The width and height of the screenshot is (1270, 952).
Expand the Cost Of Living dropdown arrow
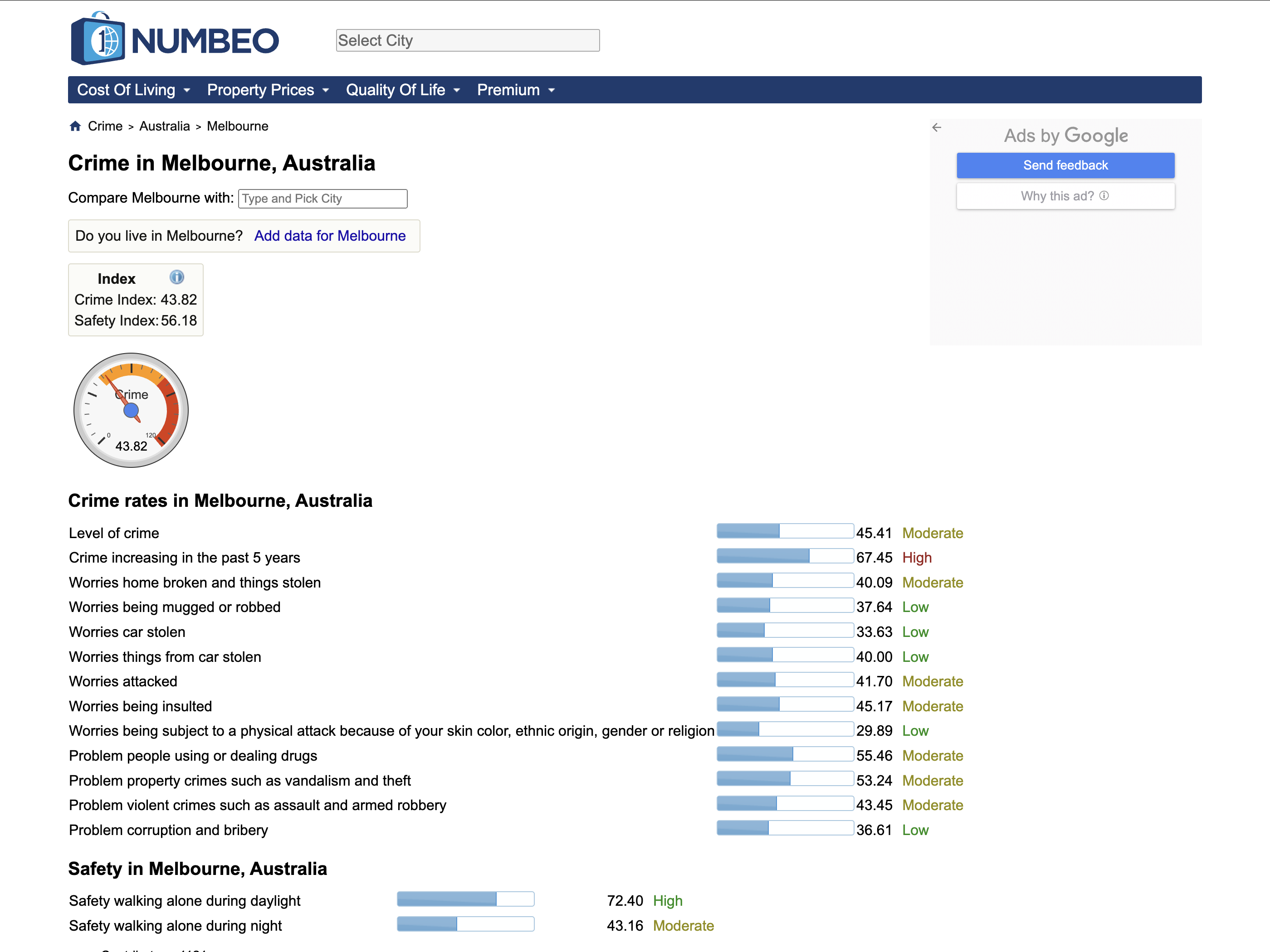(x=186, y=90)
